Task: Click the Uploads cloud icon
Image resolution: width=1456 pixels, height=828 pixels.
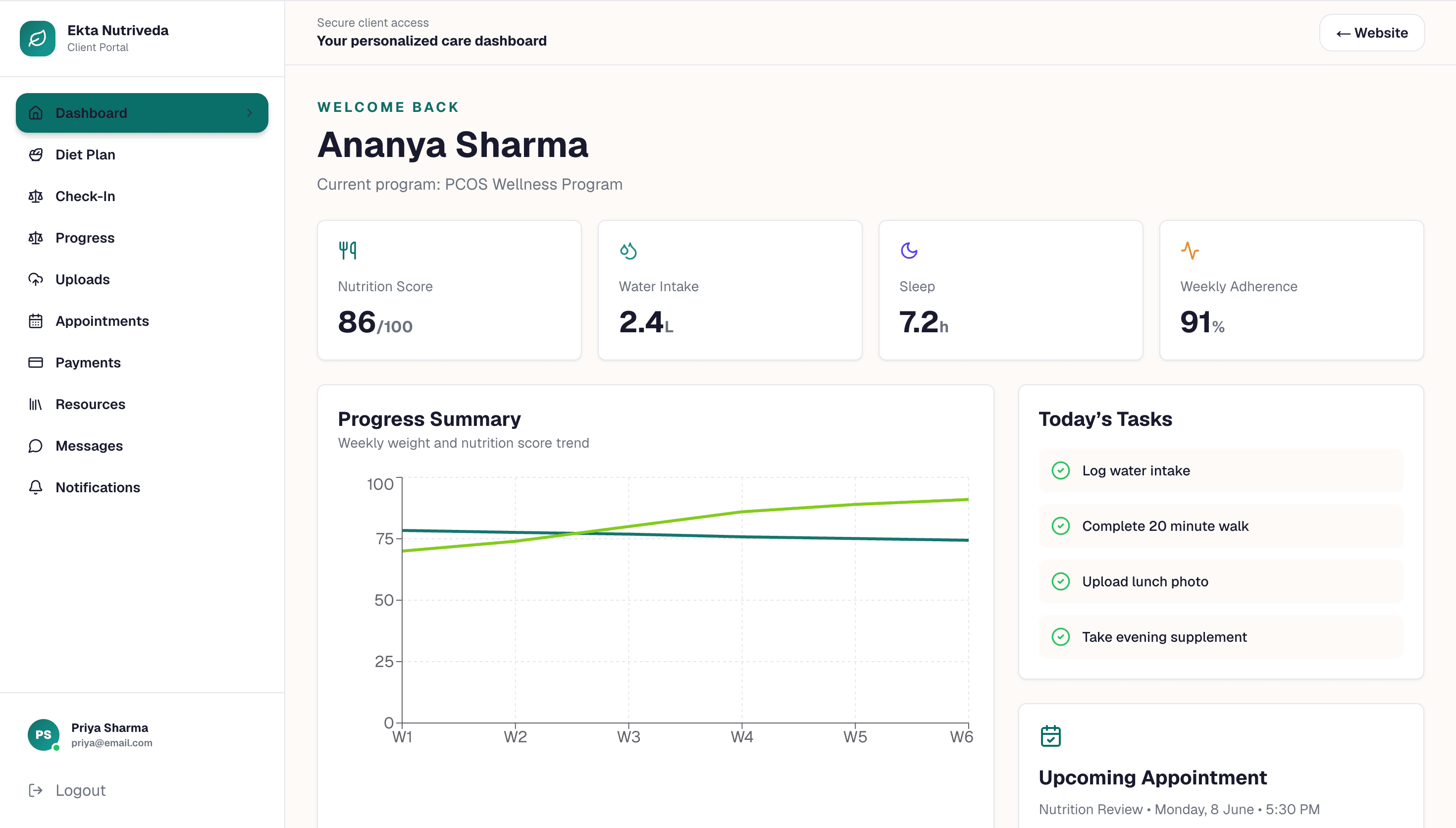Action: pos(36,279)
